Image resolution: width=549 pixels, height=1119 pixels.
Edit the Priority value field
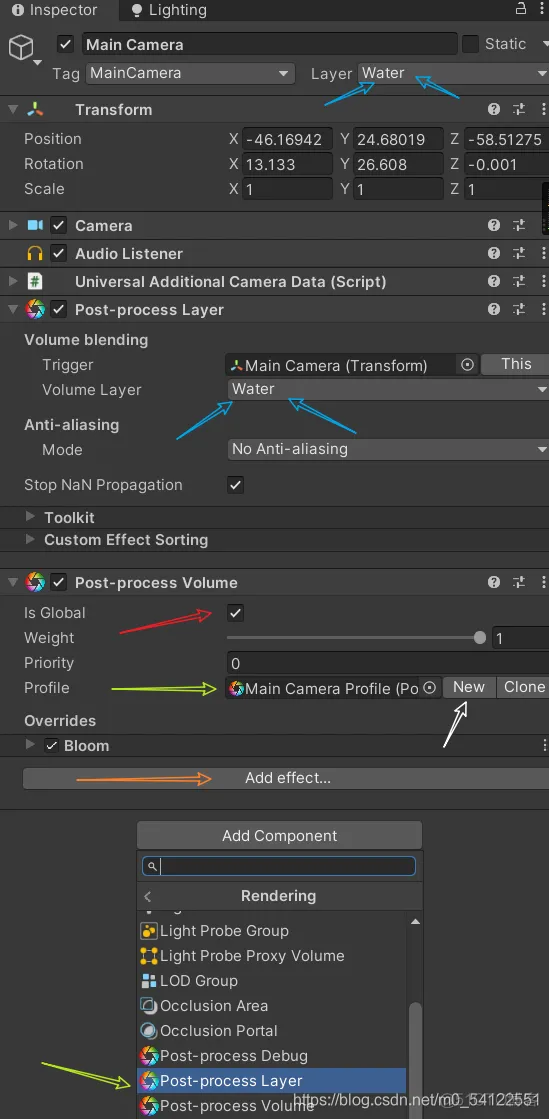point(388,663)
